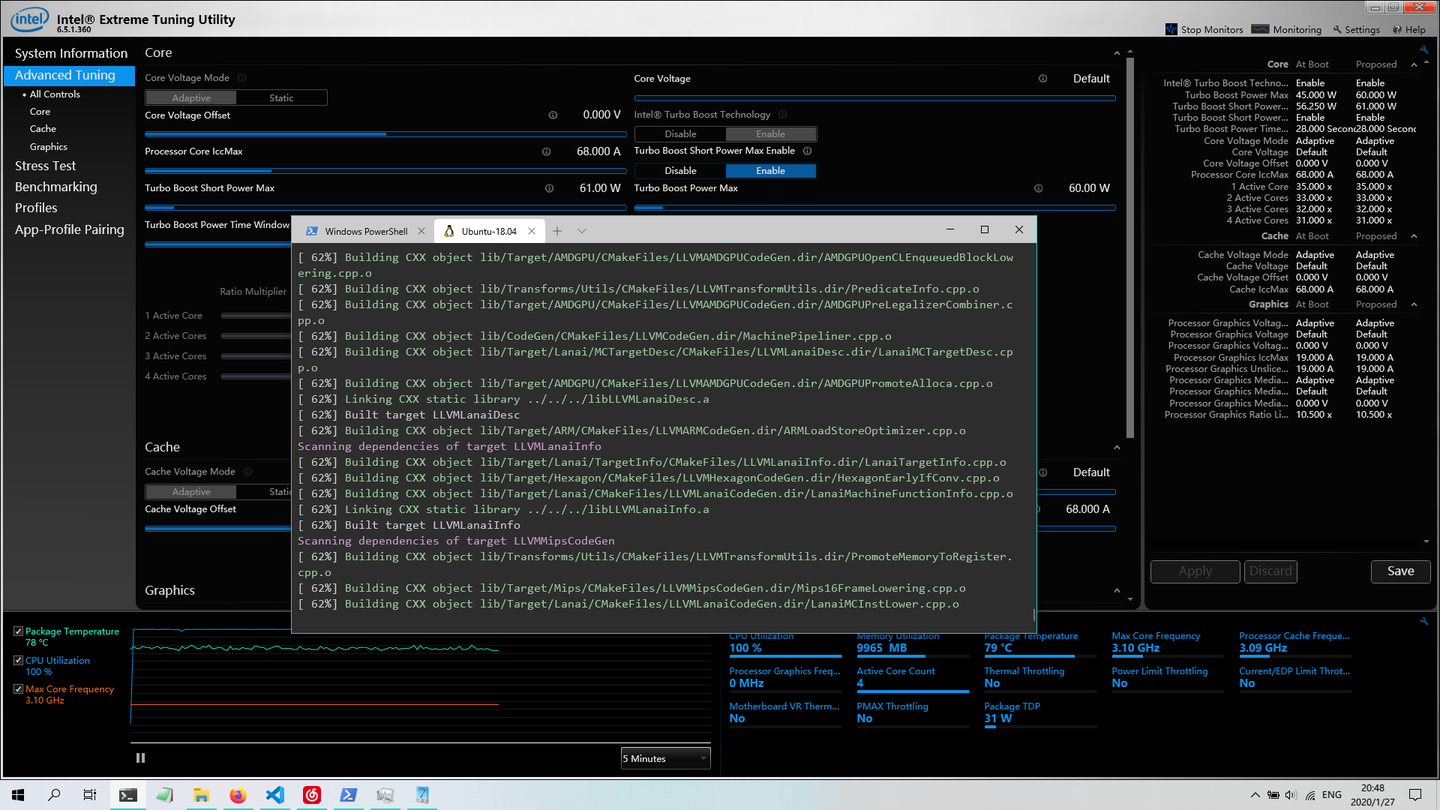
Task: Click the Save button
Action: click(1400, 571)
